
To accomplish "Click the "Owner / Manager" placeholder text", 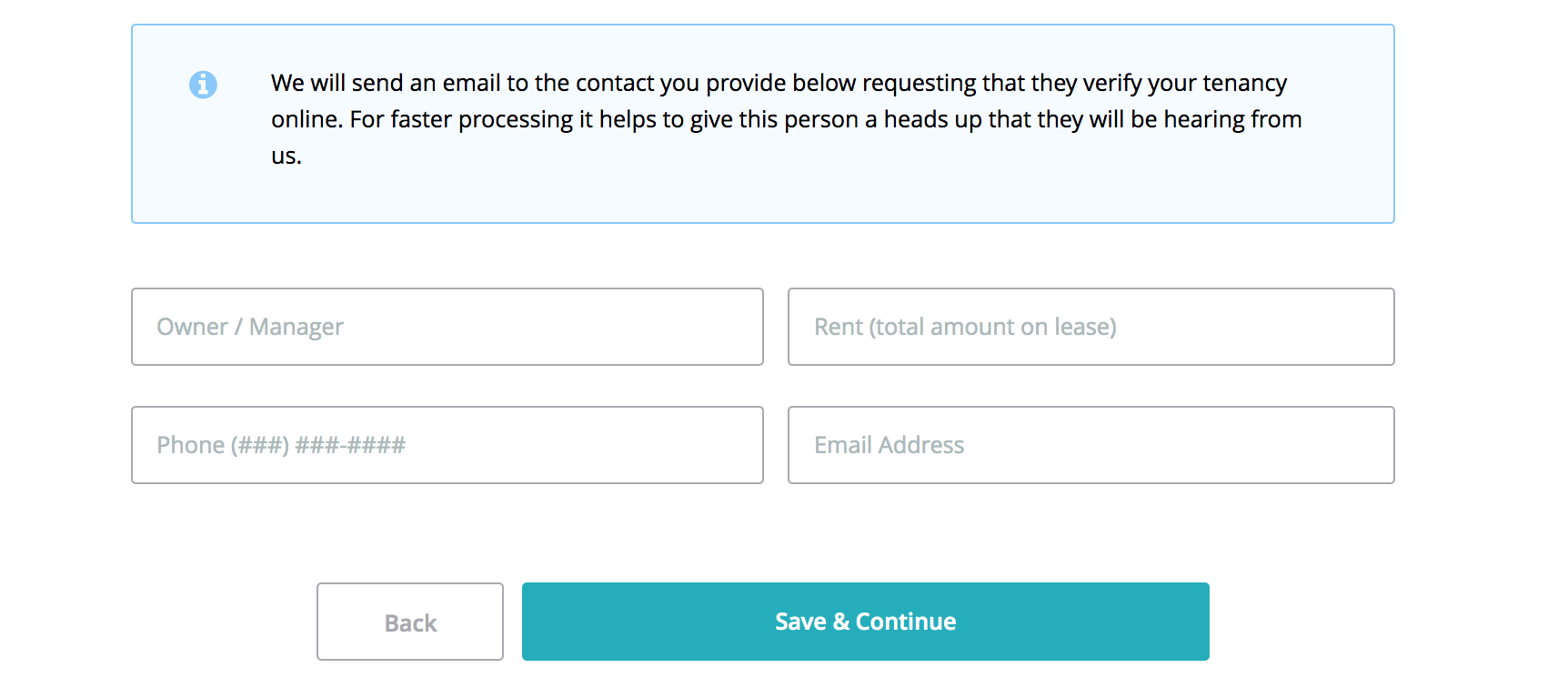I will pyautogui.click(x=250, y=327).
